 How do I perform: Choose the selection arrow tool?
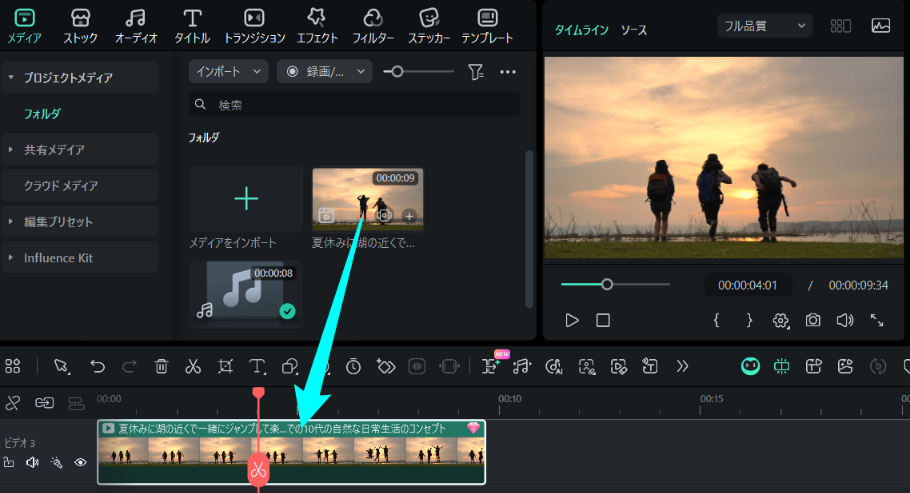(61, 366)
